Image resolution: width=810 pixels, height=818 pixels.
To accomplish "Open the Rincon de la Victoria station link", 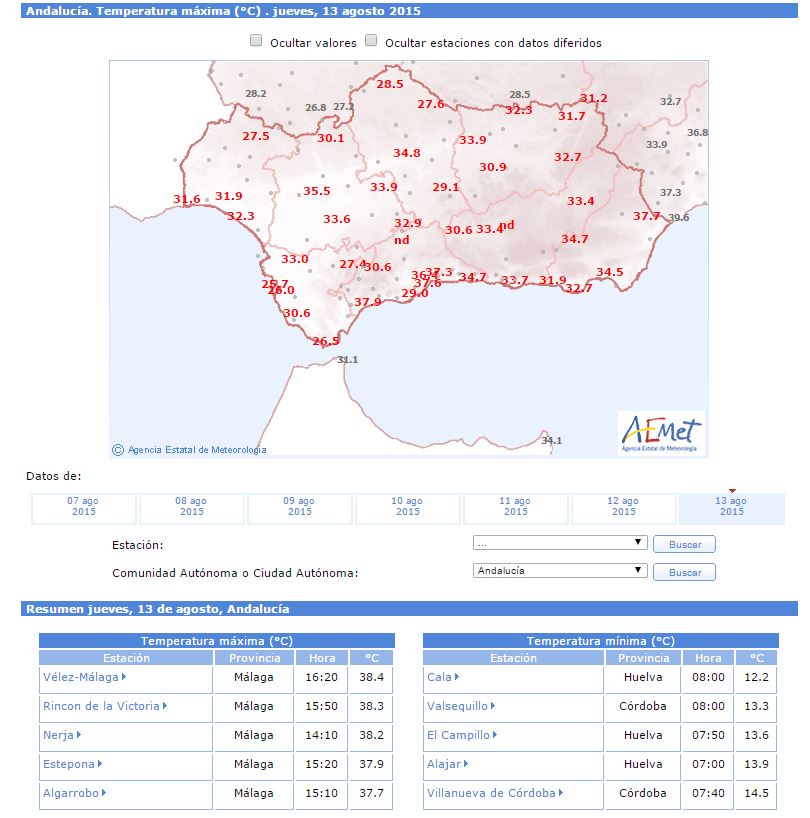I will click(101, 706).
